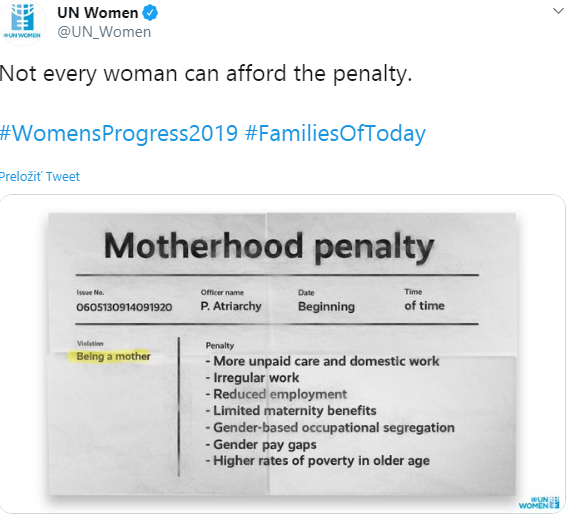Screen dimensions: 577x515
Task: Click the Preložiť Tweet translate link
Action: pos(39,177)
